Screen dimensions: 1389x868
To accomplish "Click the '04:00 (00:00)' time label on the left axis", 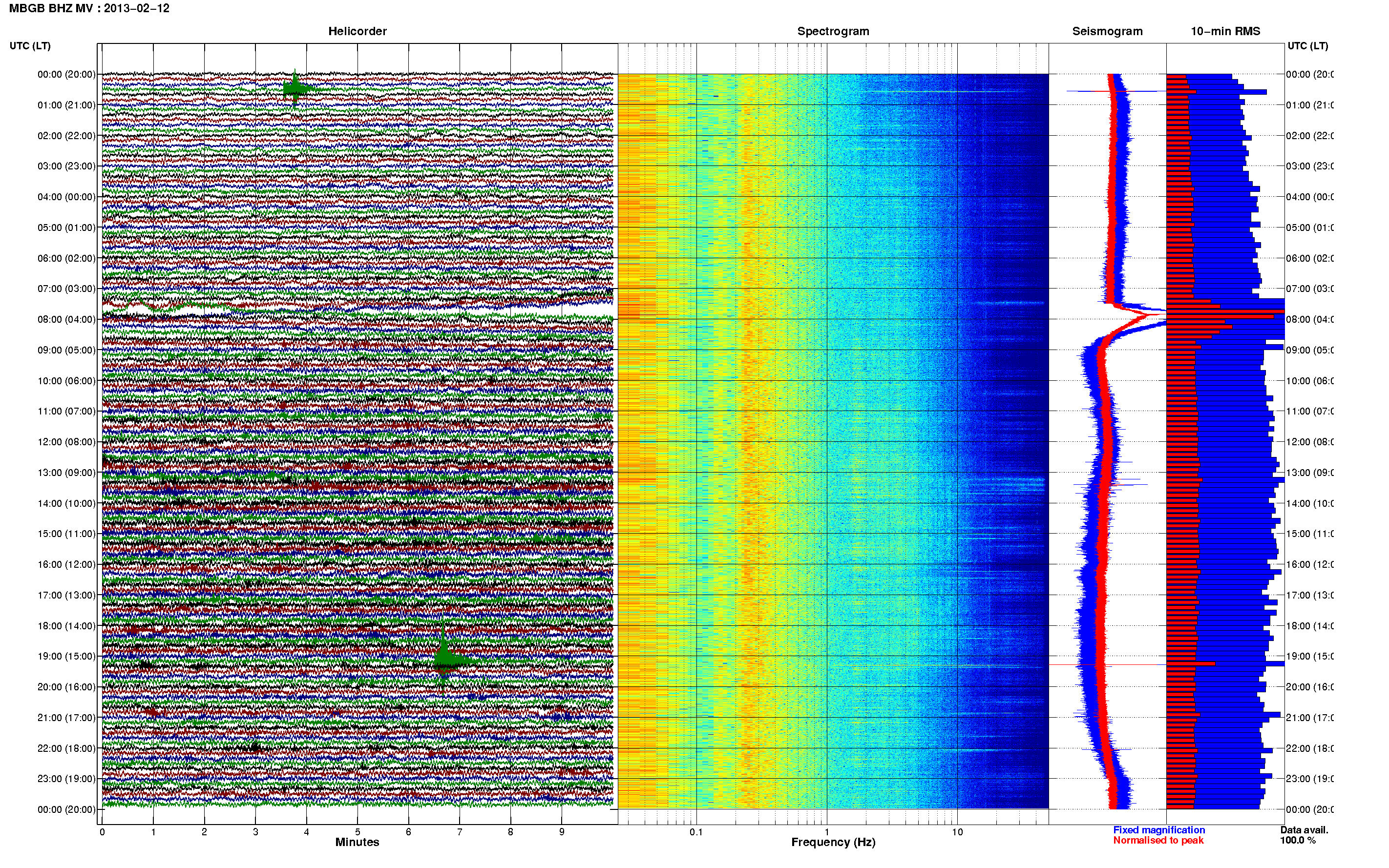I will pyautogui.click(x=66, y=197).
